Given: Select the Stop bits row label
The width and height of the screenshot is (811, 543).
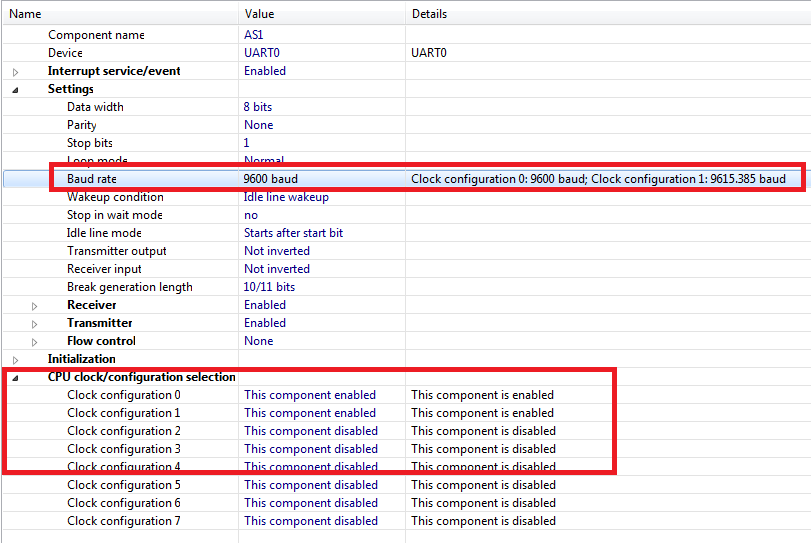Looking at the screenshot, I should click(x=89, y=143).
